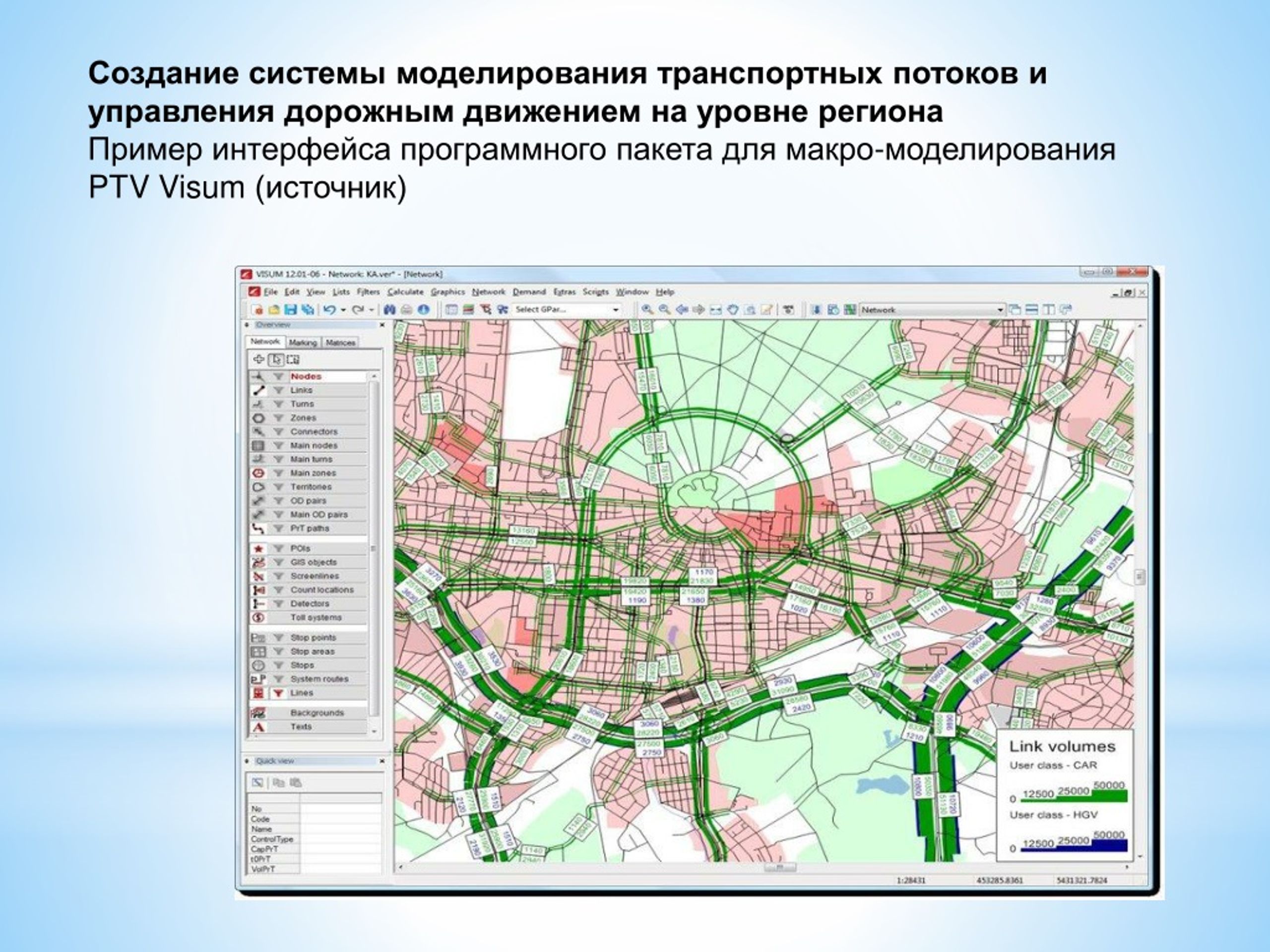Toggle the PrT paths layer icon
1270x952 pixels.
(x=259, y=528)
